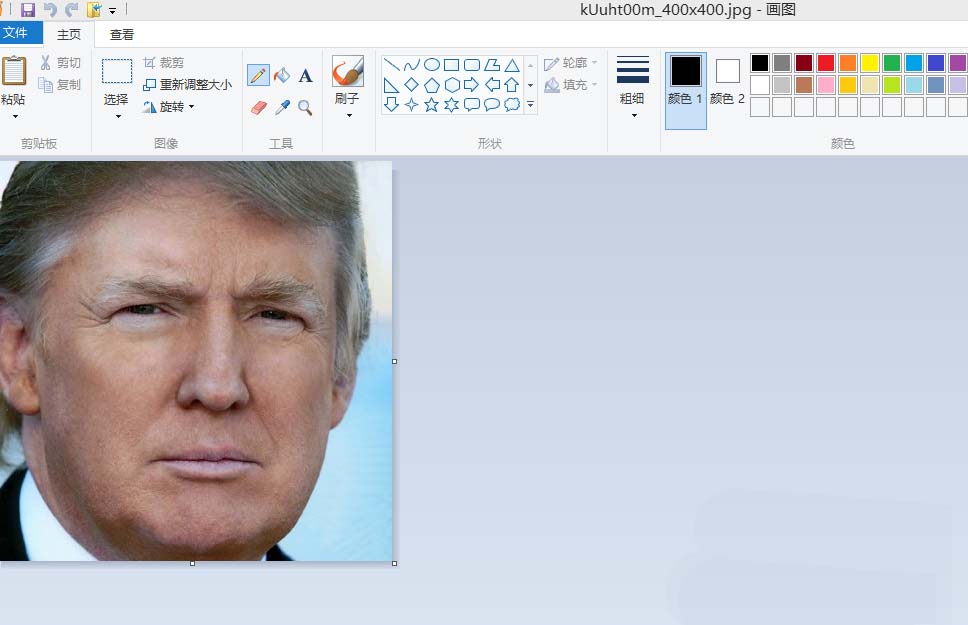Choose the Right triangle shape

click(x=391, y=85)
